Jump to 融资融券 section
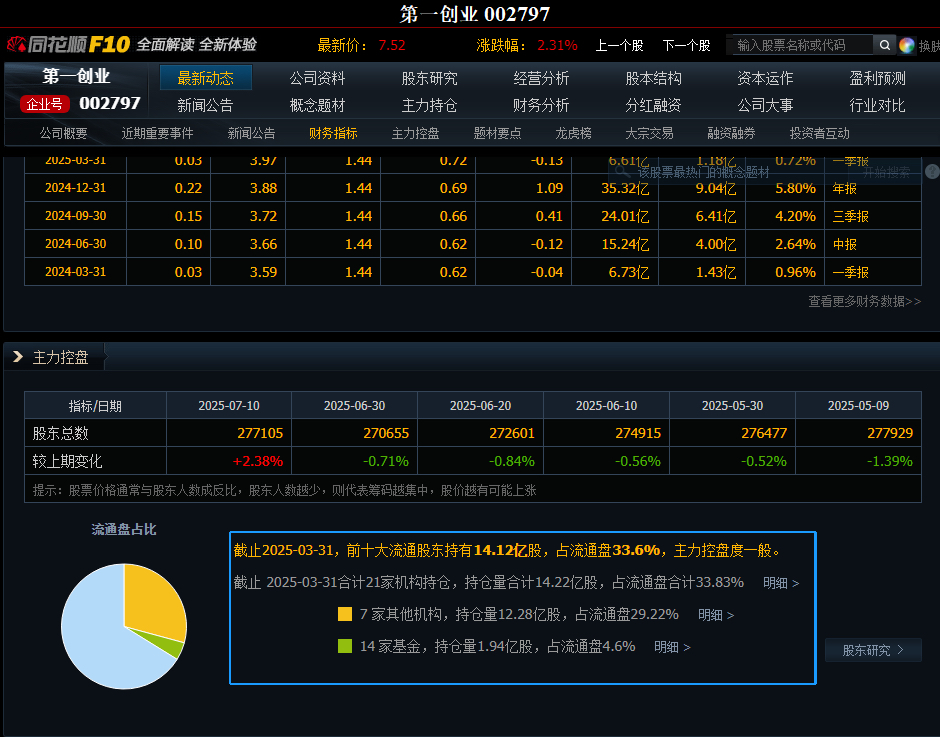This screenshot has width=940, height=737. pos(731,133)
